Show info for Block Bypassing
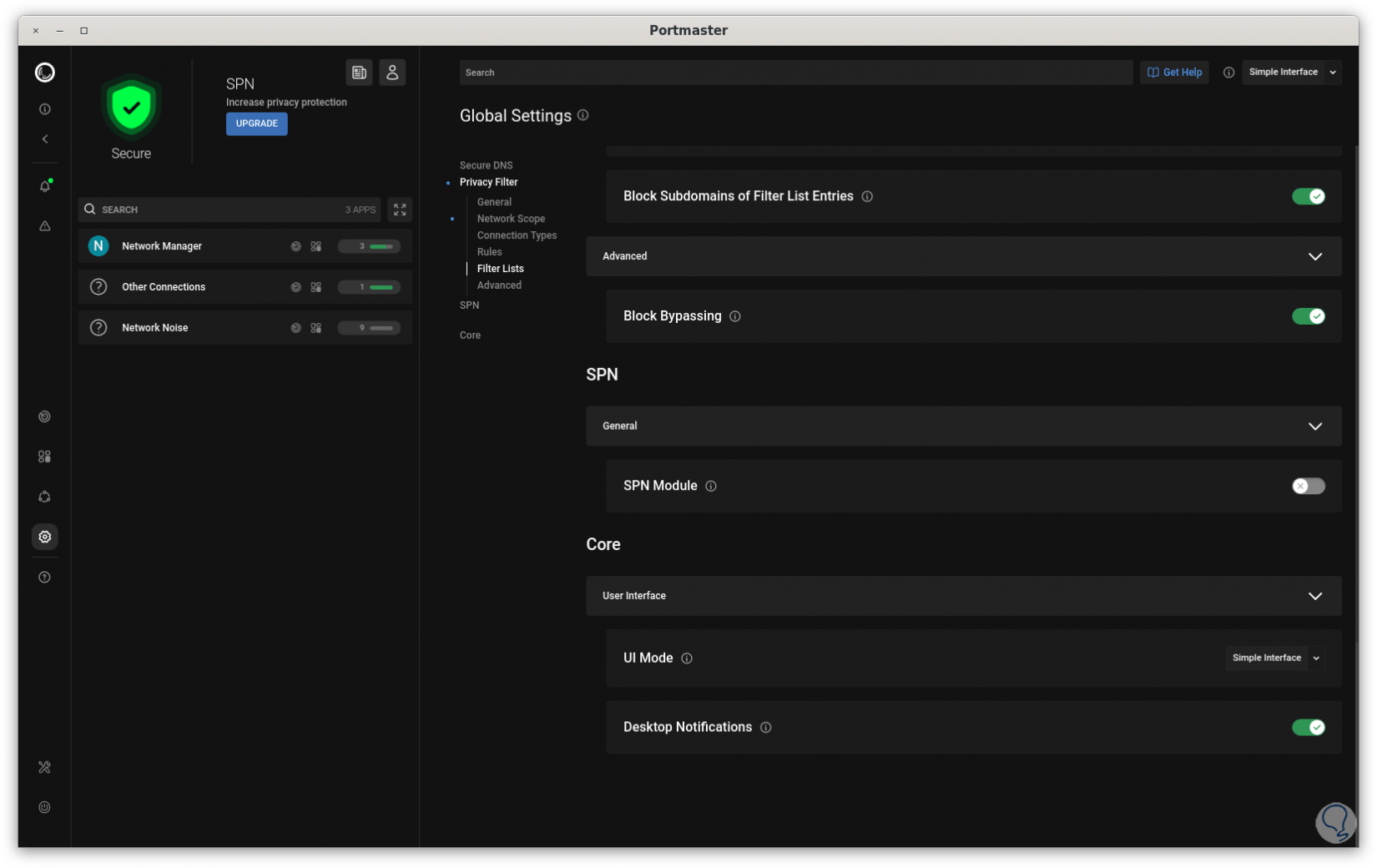The height and width of the screenshot is (868, 1377). (735, 316)
